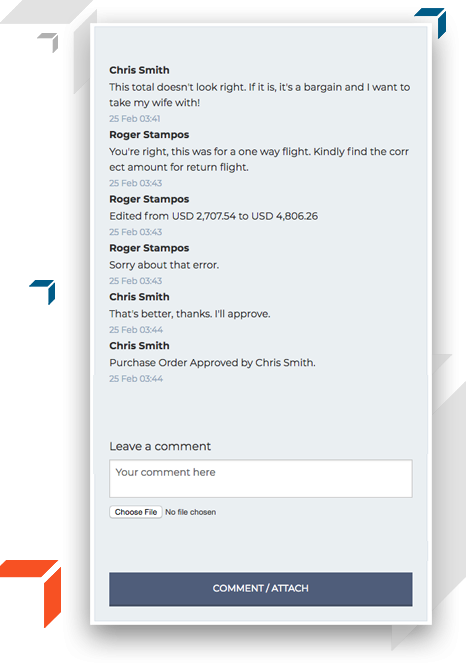Click the orange corner bracket graphic
466x663 pixels.
[x=32, y=592]
